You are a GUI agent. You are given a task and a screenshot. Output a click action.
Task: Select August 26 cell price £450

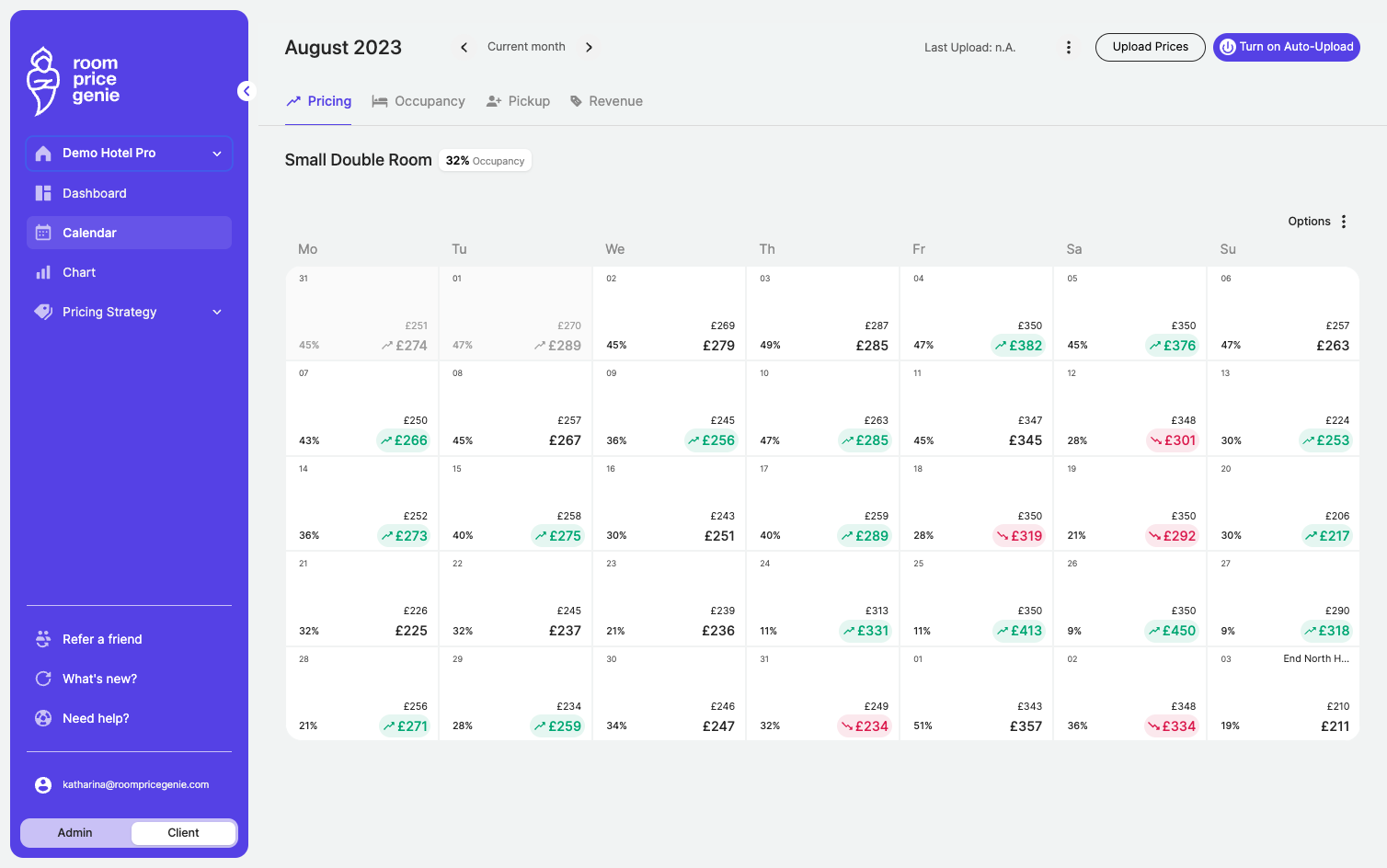click(1172, 631)
